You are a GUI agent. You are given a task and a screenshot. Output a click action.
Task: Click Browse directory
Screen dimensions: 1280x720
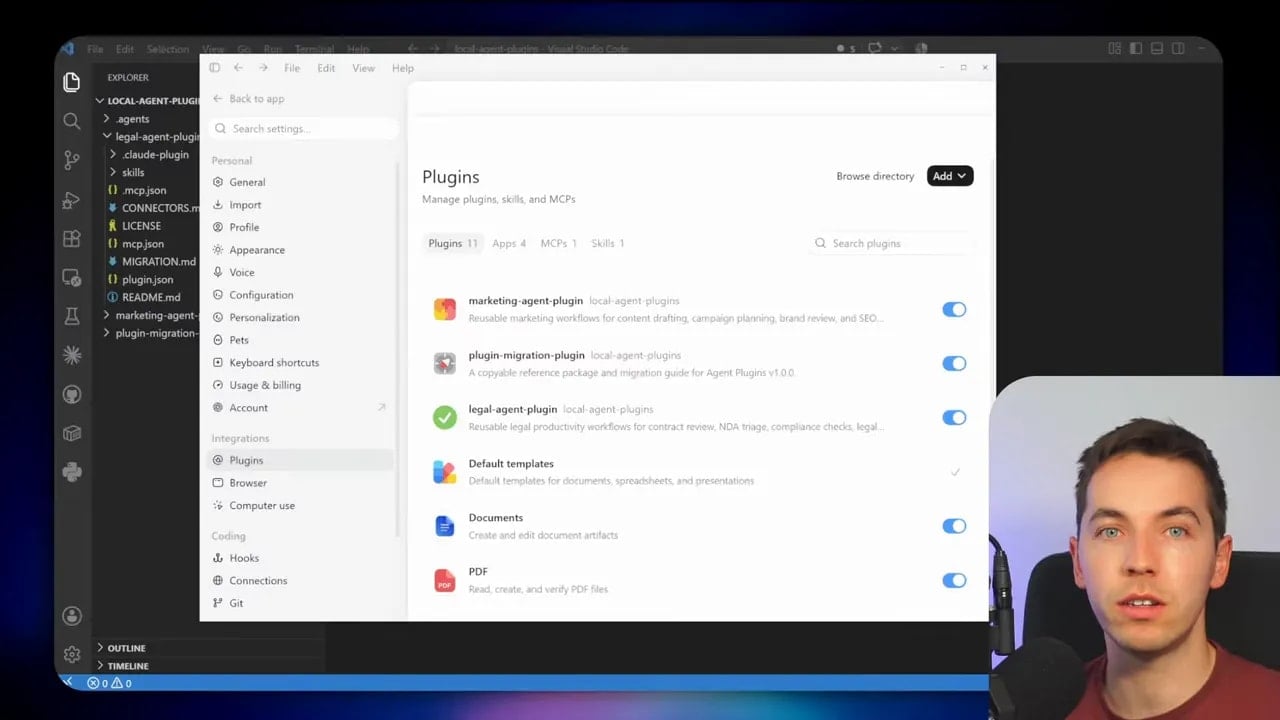(875, 176)
